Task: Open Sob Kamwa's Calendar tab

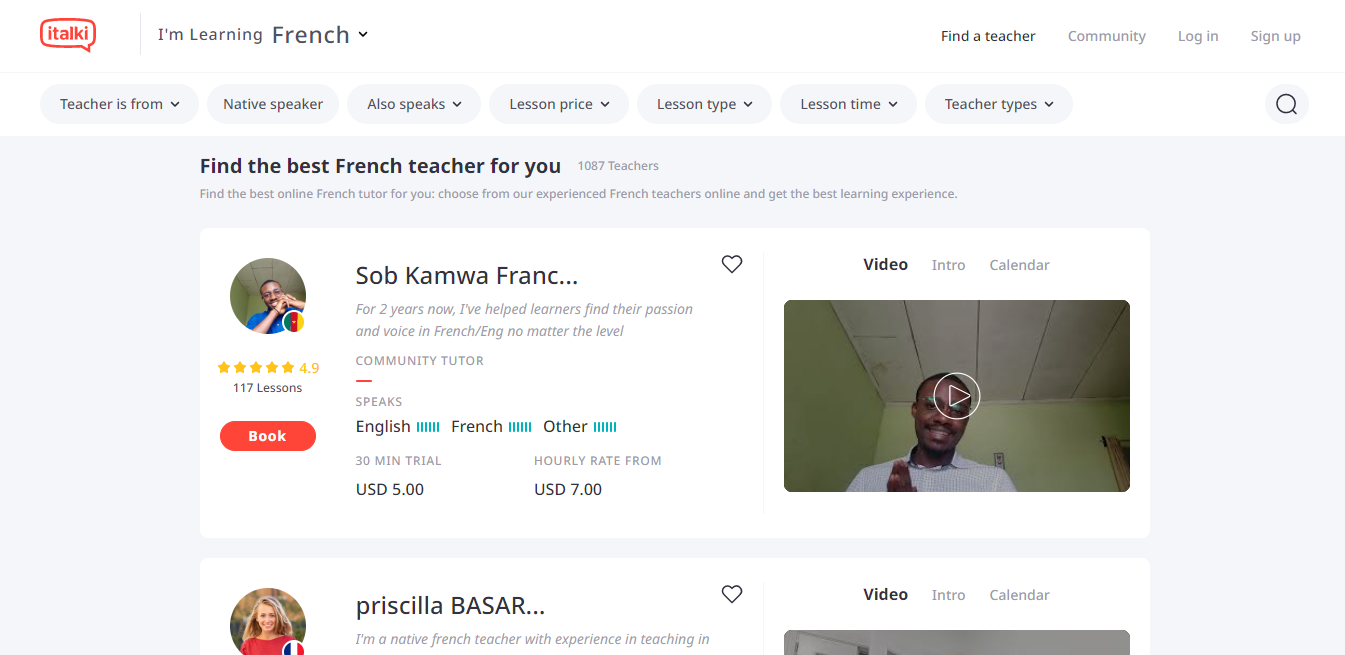Action: pyautogui.click(x=1019, y=265)
